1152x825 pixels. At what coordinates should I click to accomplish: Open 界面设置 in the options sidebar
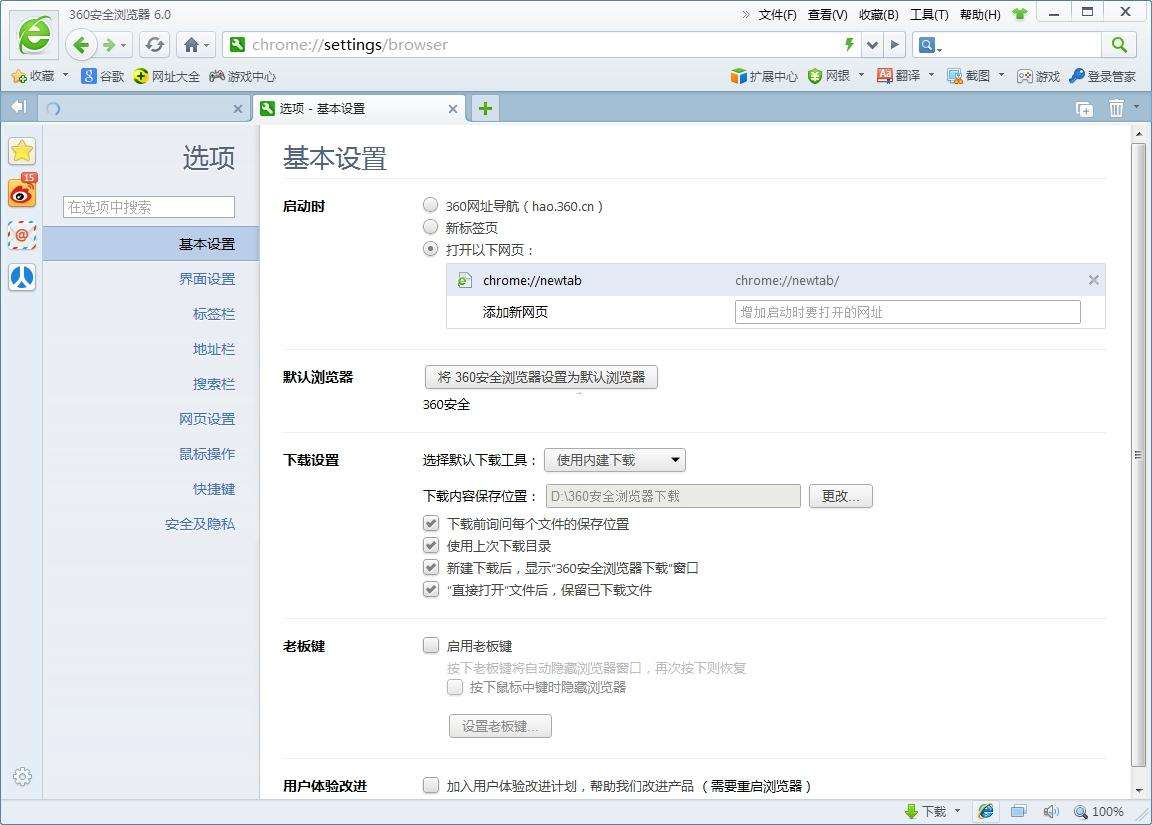click(x=207, y=279)
